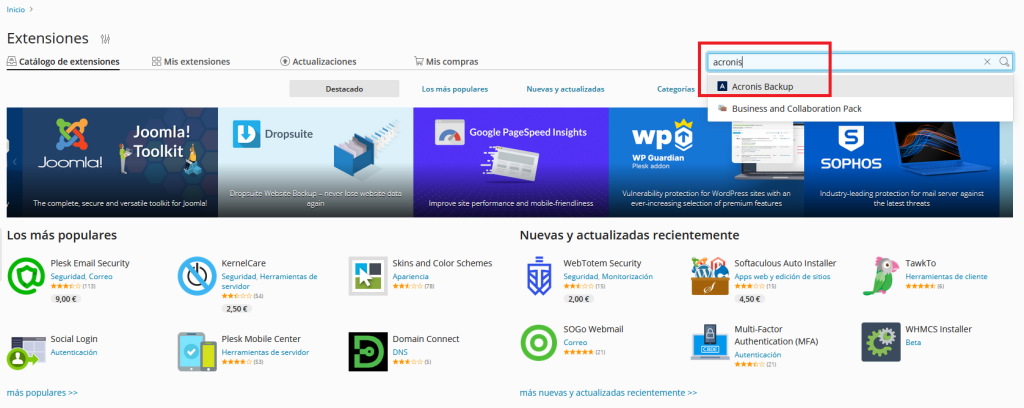Select Acronis Backup search suggestion
Screen dimensions: 1024x408
click(x=860, y=86)
